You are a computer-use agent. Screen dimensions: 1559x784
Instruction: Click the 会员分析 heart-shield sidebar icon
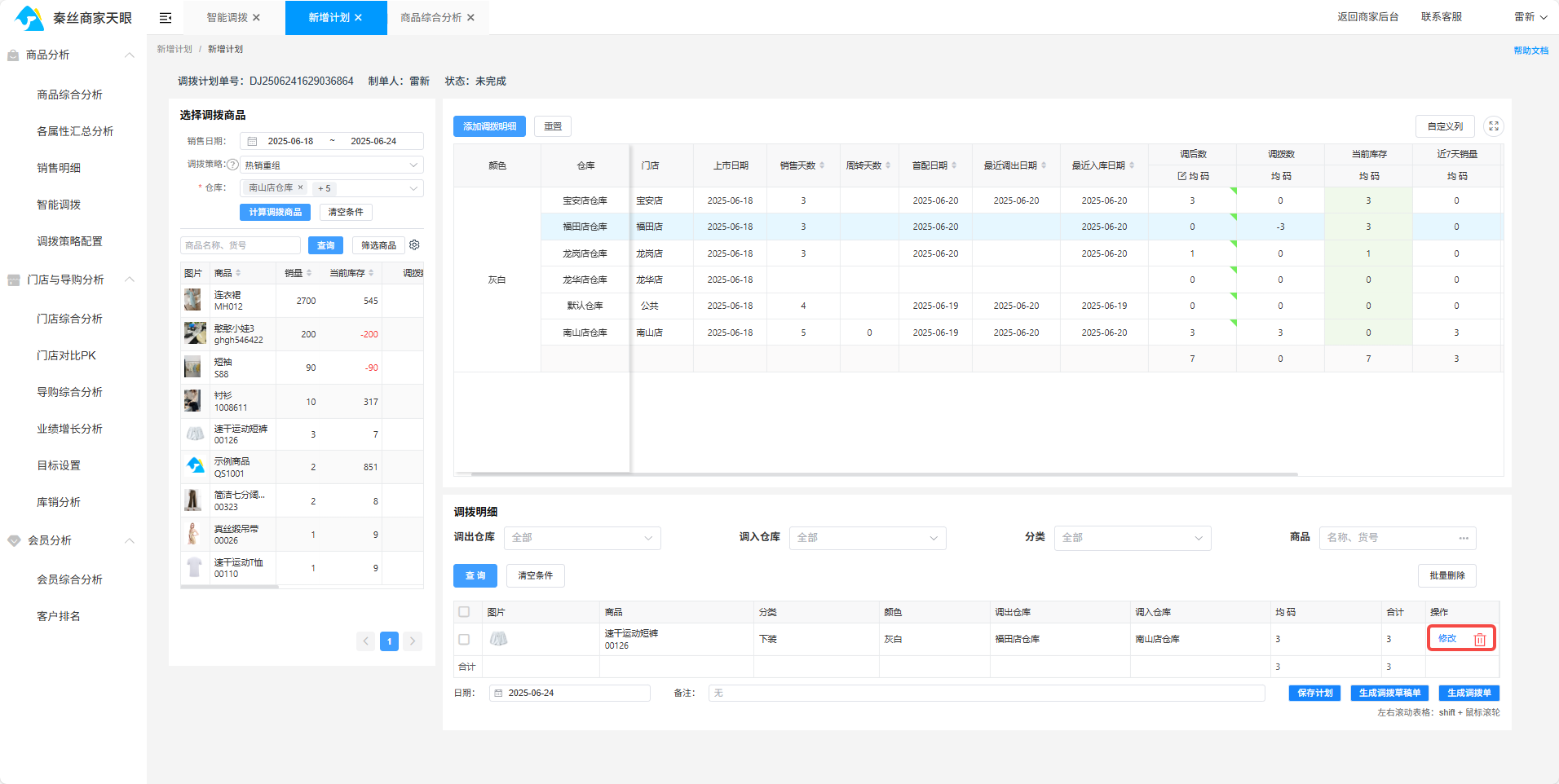tap(14, 540)
